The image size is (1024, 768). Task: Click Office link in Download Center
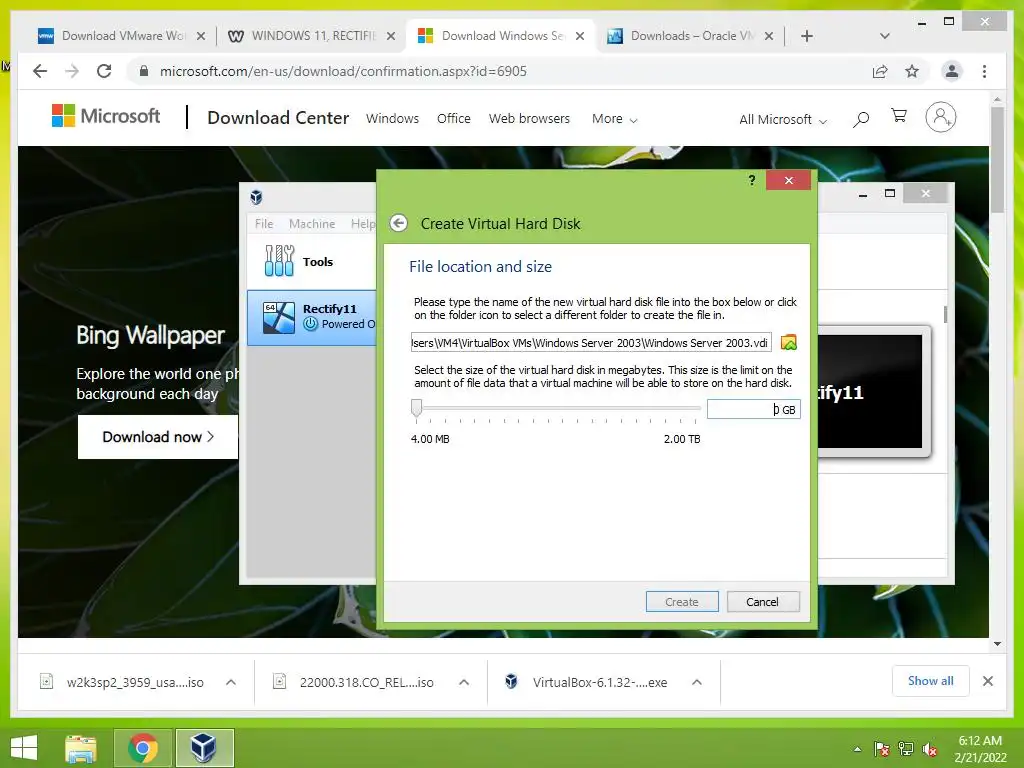pyautogui.click(x=453, y=118)
